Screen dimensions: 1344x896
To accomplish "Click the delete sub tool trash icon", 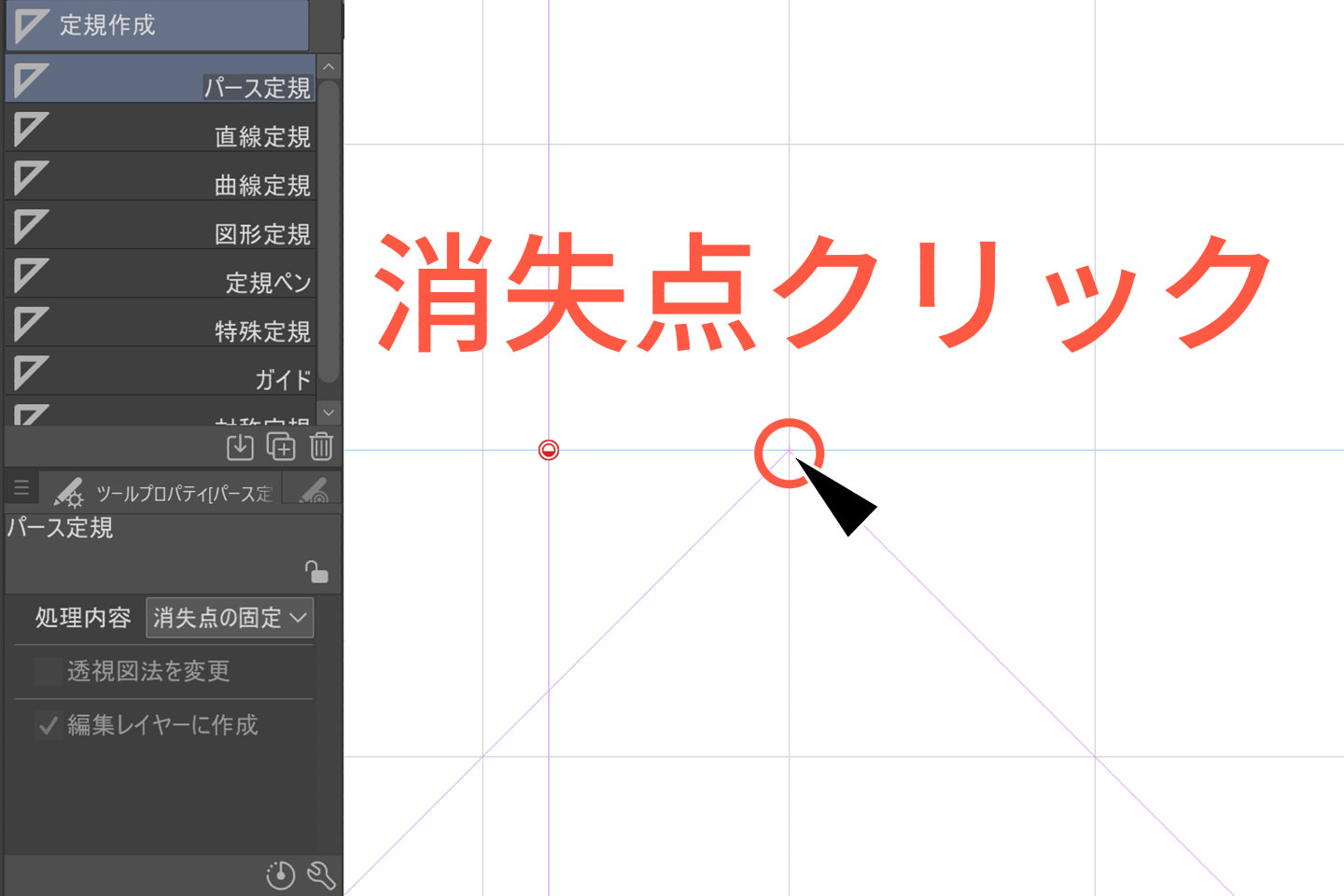I will (321, 447).
